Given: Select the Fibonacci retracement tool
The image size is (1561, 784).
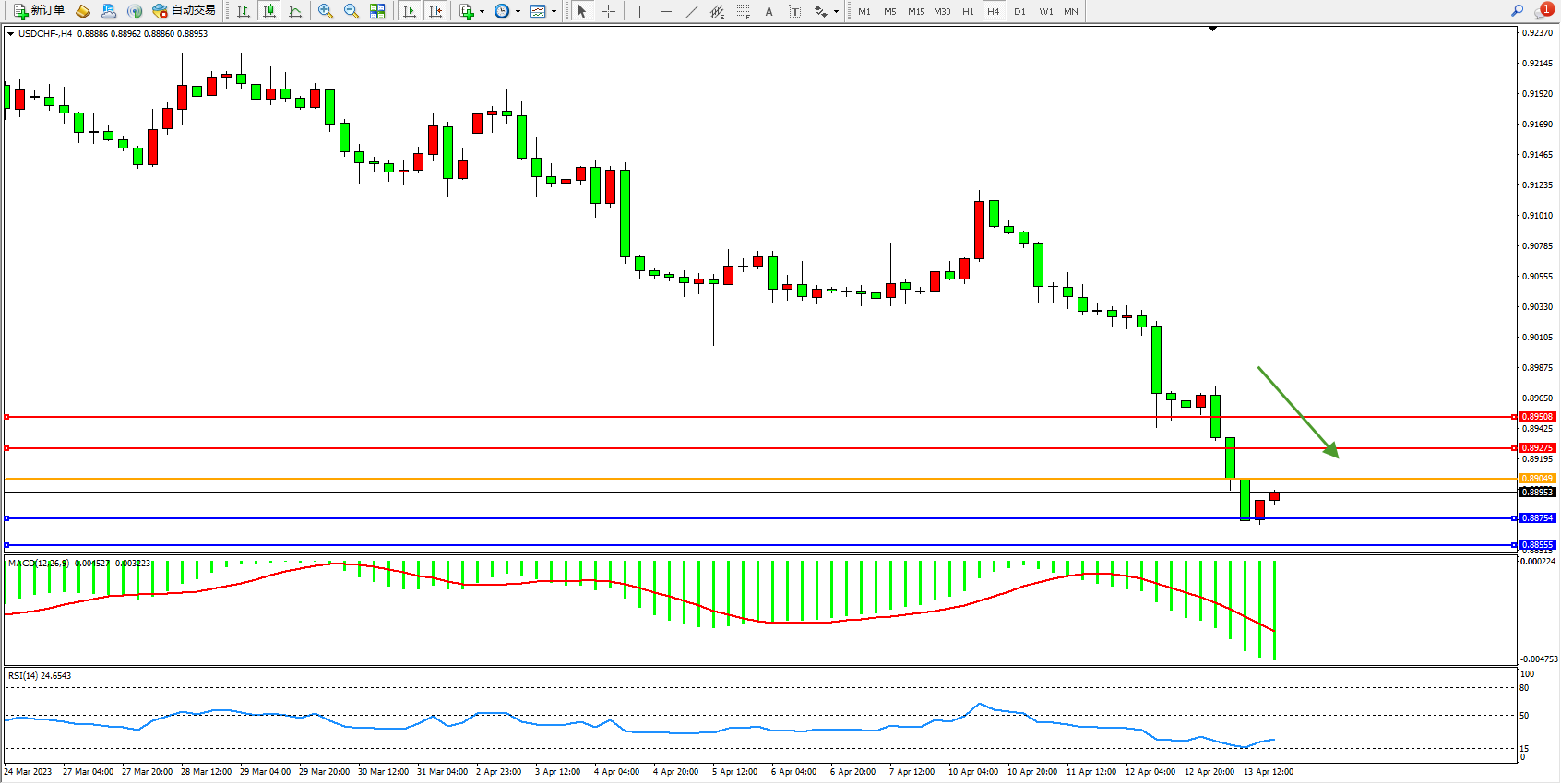Looking at the screenshot, I should pos(744,11).
